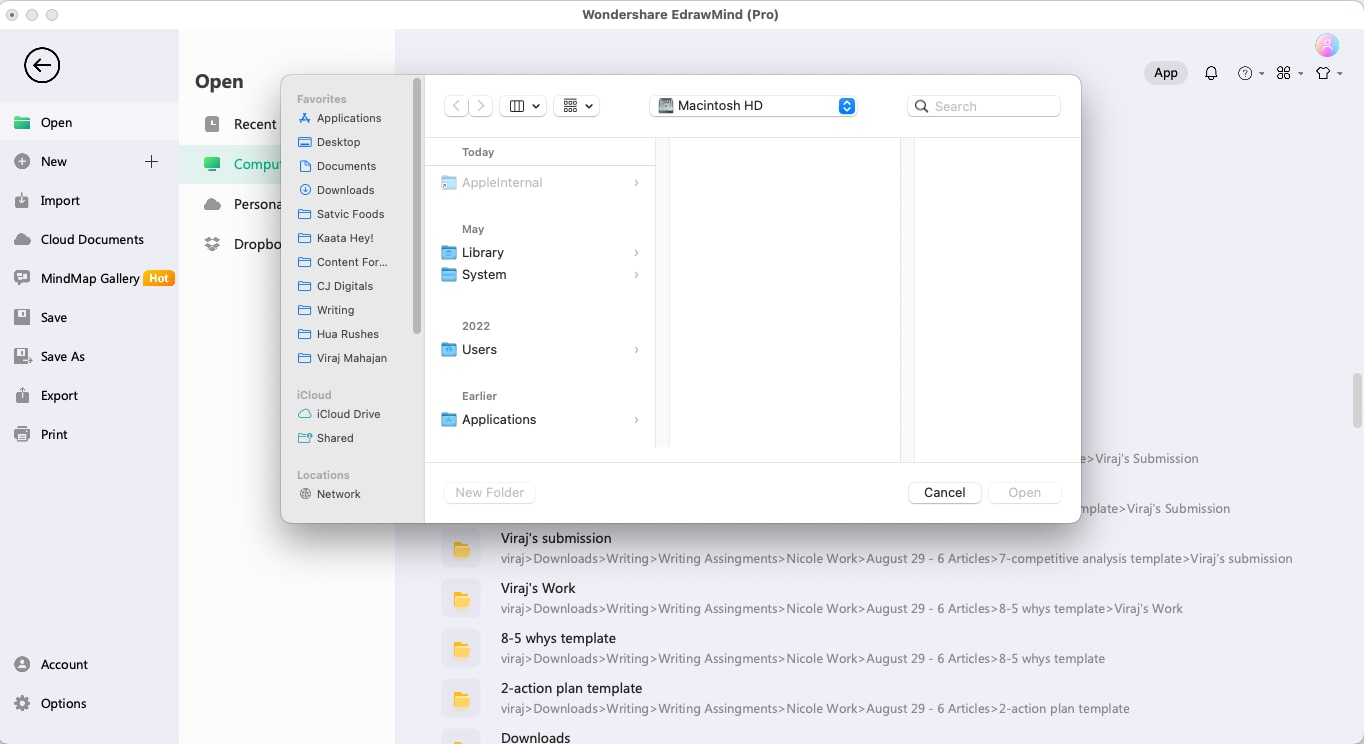1364x744 pixels.
Task: Select MindMap Gallery menu item
Action: [90, 278]
